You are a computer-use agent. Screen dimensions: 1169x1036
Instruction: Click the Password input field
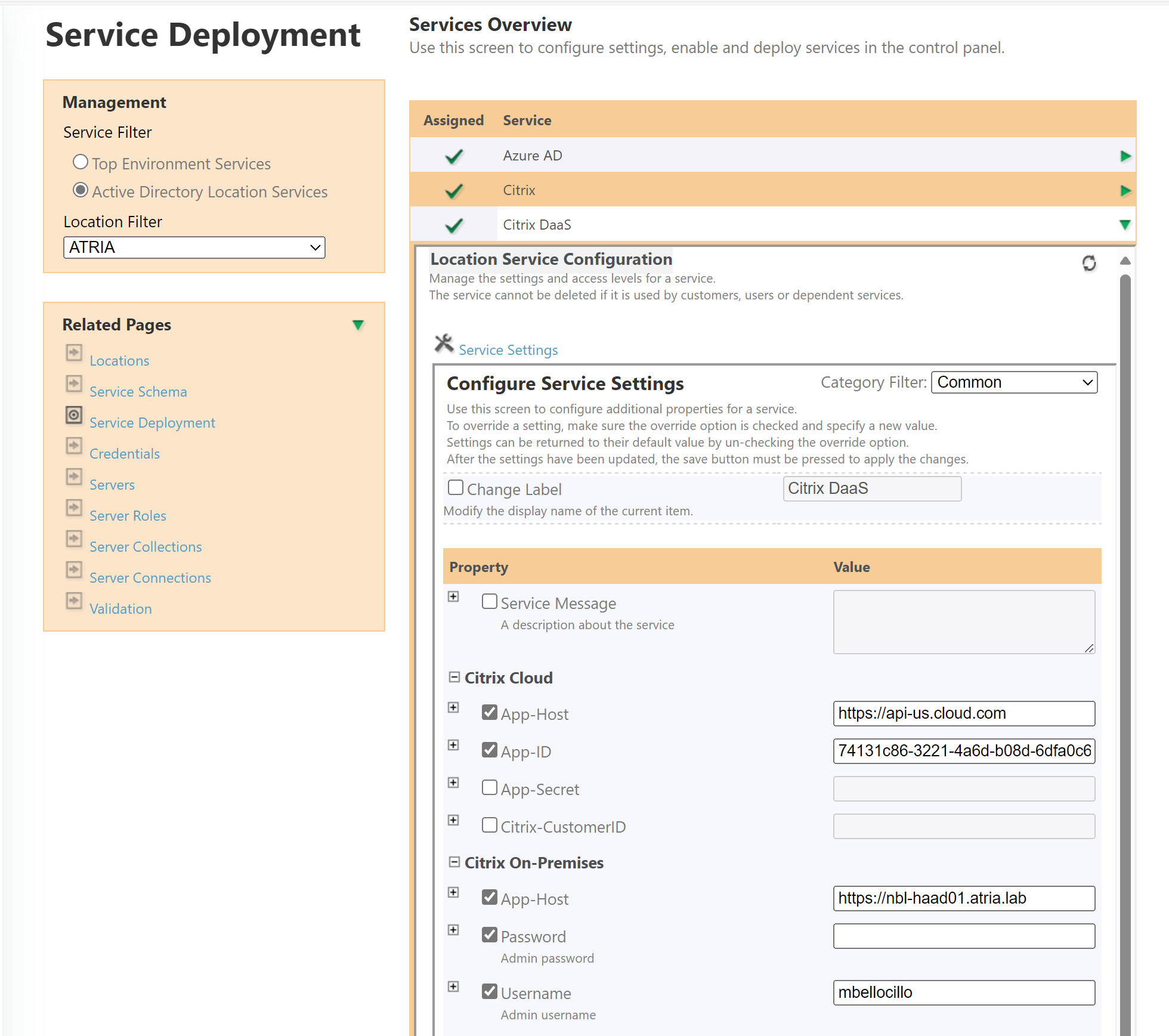[964, 936]
